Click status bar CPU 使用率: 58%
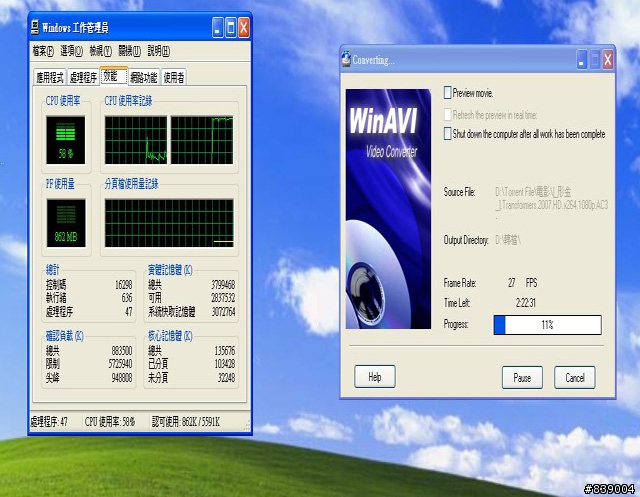Screen dimensions: 640x497 [x=110, y=422]
